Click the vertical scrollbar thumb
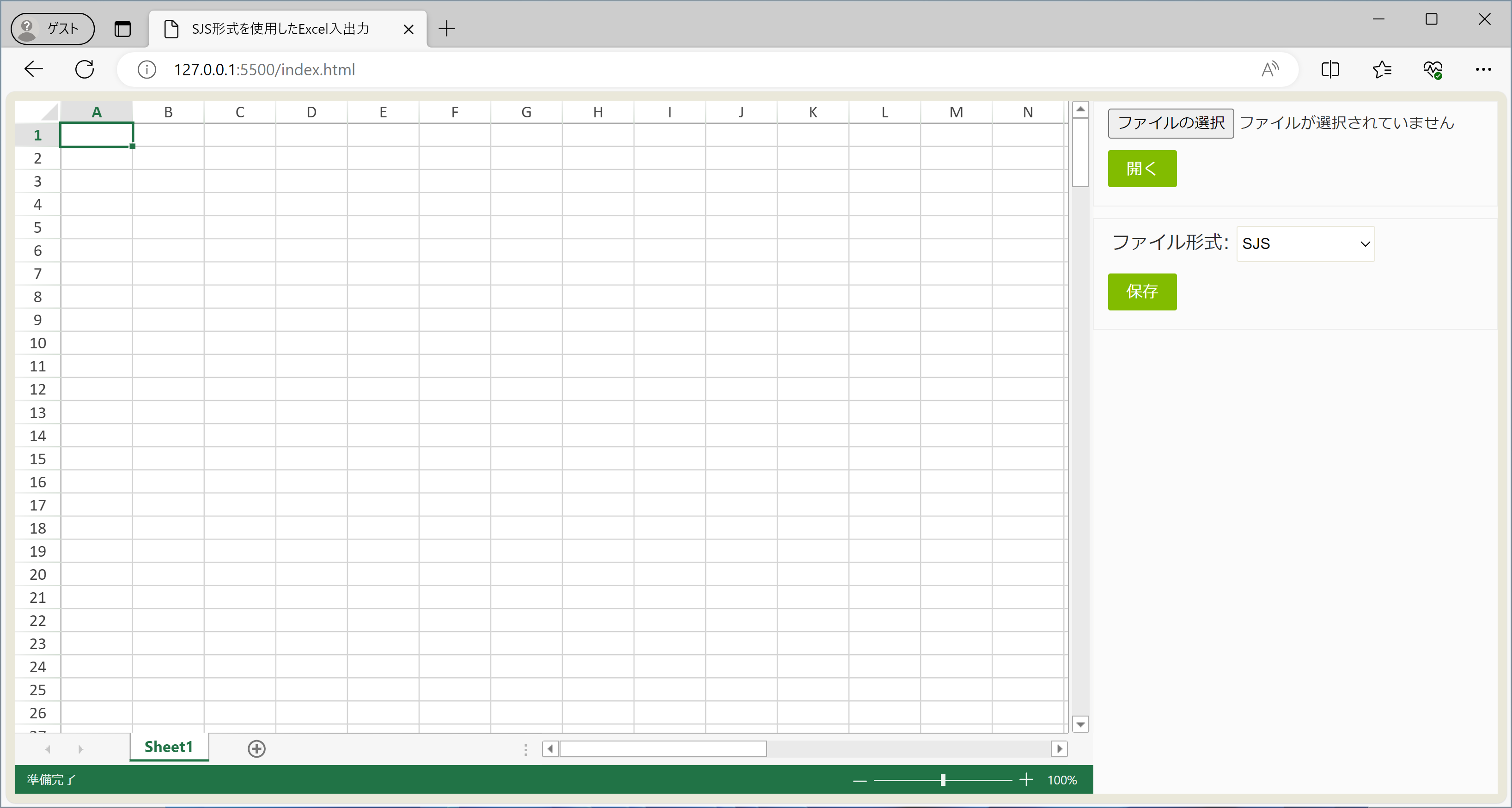Screen dimensions: 1512x808 coord(1080,152)
